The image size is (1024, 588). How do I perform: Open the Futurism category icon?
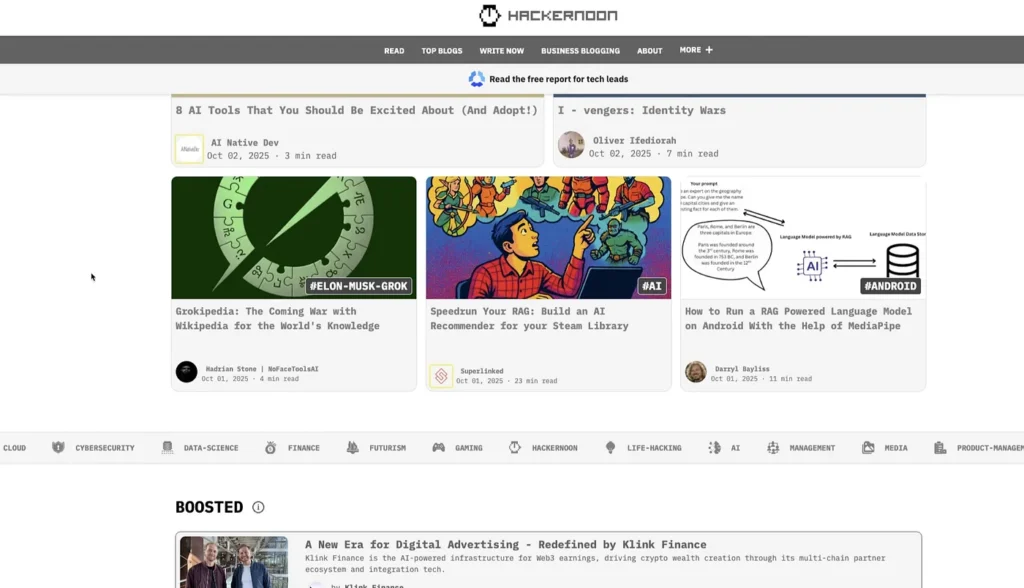point(352,448)
